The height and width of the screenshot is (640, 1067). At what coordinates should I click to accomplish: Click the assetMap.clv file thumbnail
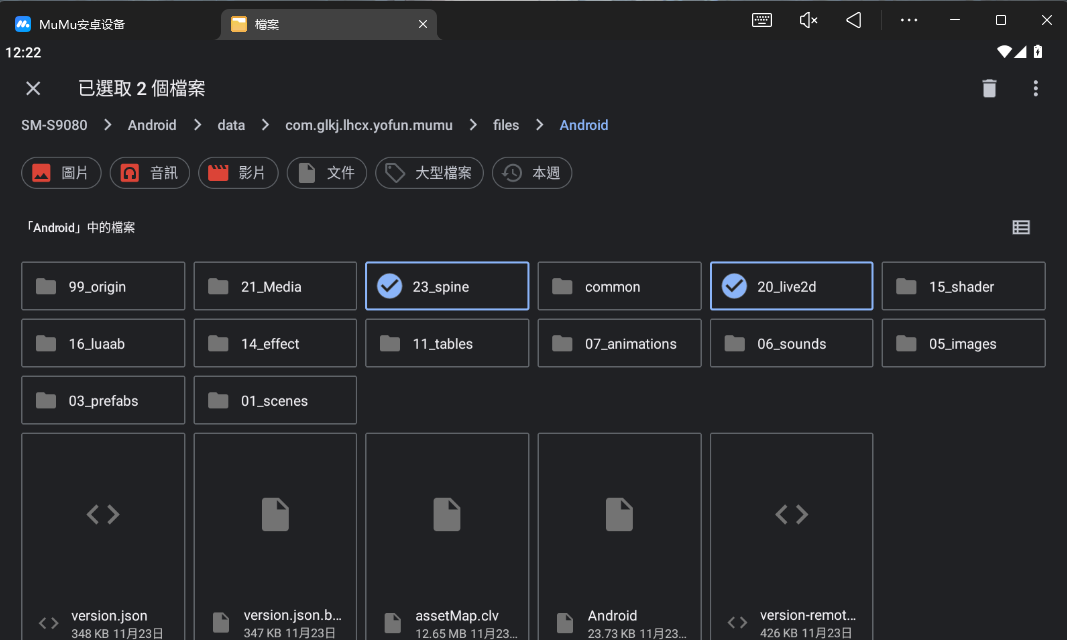click(447, 515)
